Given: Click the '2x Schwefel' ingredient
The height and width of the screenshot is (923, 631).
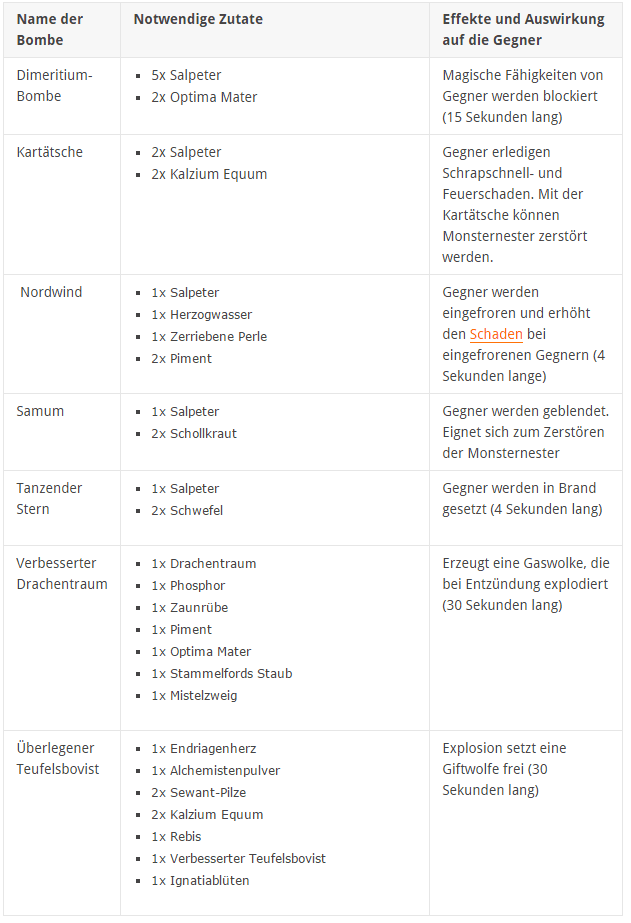Looking at the screenshot, I should tap(187, 510).
